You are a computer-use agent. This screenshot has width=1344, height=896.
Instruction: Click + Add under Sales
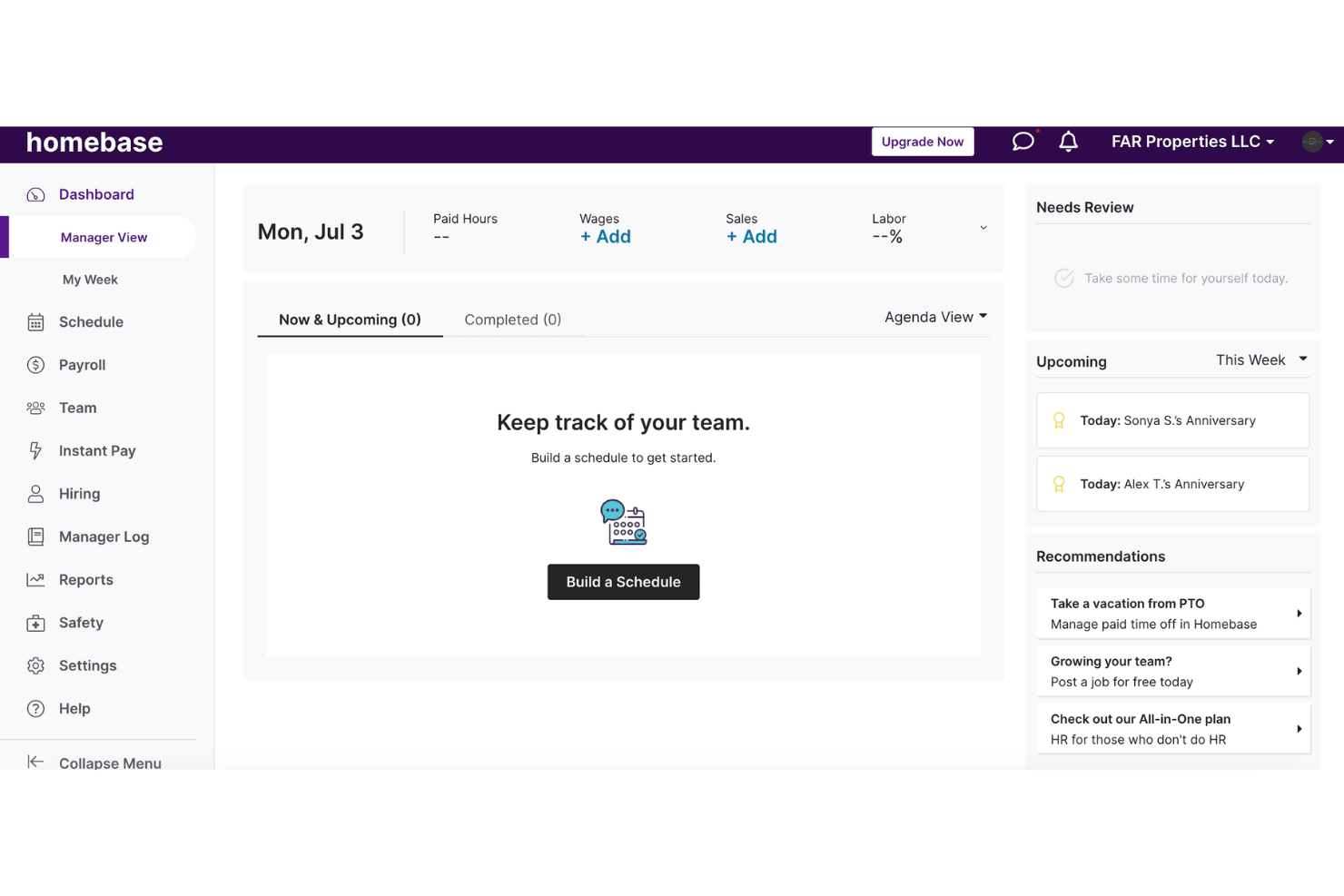click(751, 237)
